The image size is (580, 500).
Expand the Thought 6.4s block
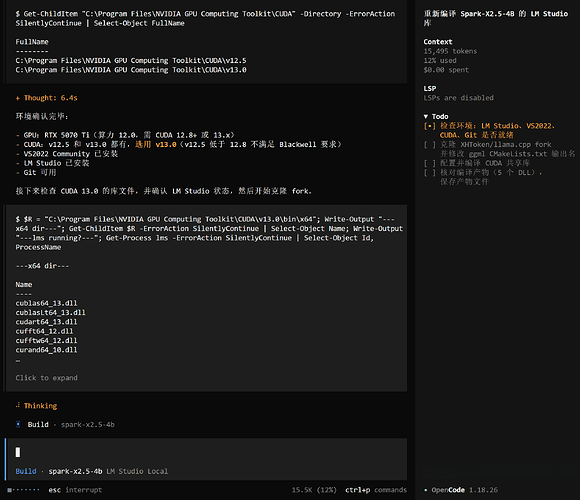click(47, 98)
